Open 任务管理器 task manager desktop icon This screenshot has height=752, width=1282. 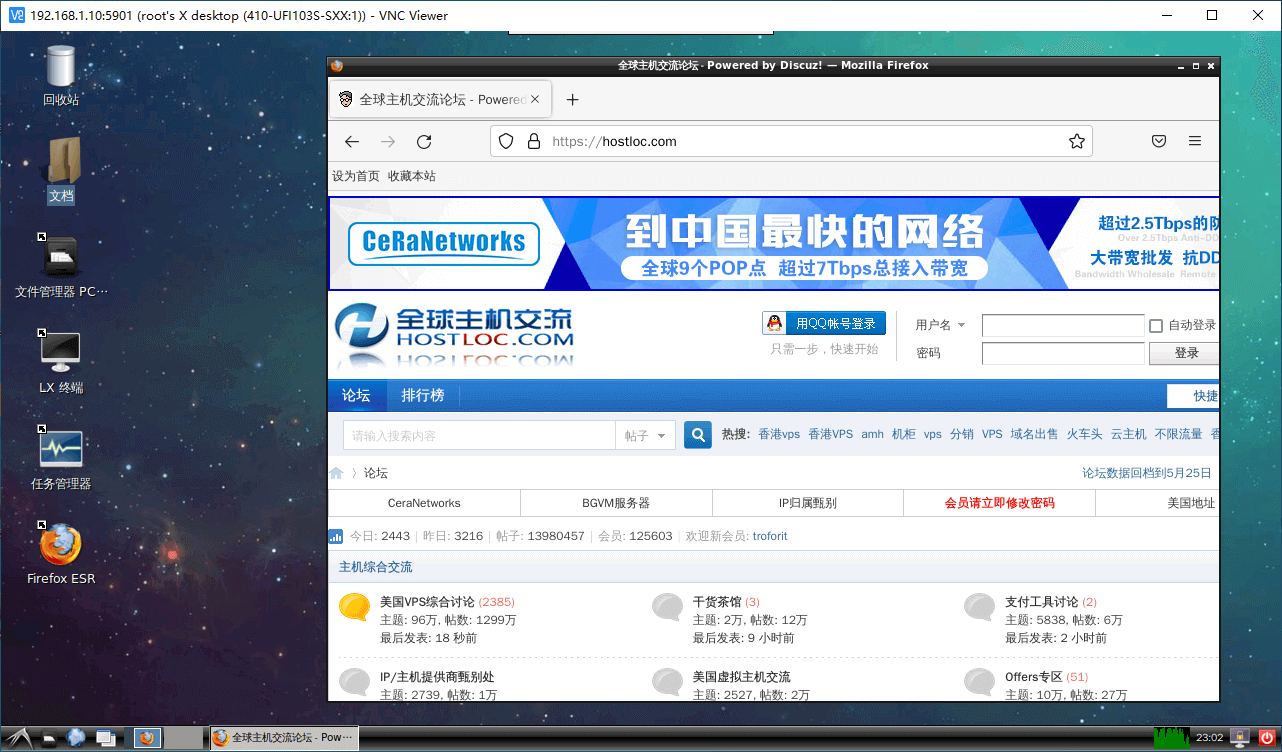(x=61, y=448)
